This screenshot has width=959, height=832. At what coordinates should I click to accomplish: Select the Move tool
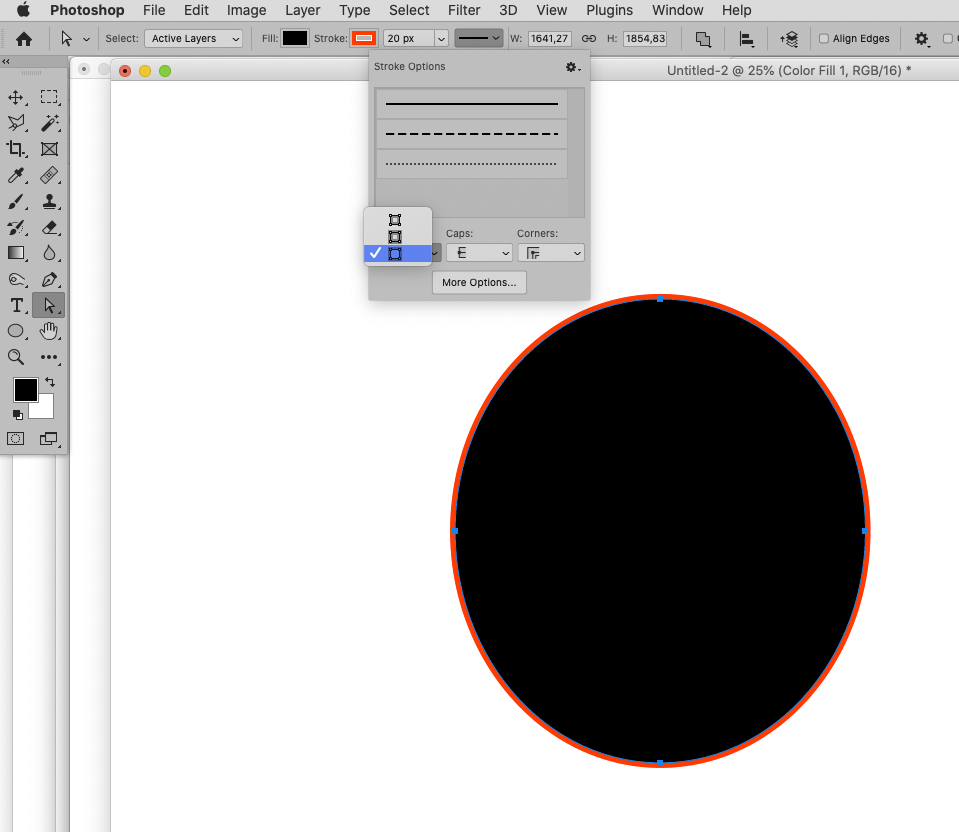click(15, 97)
